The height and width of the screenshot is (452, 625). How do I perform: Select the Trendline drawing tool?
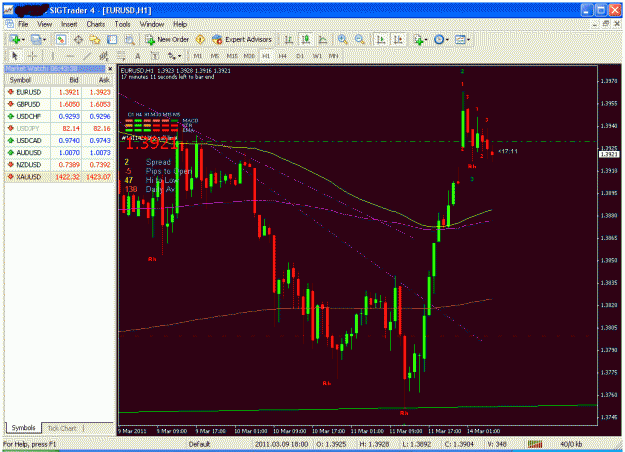[x=87, y=56]
